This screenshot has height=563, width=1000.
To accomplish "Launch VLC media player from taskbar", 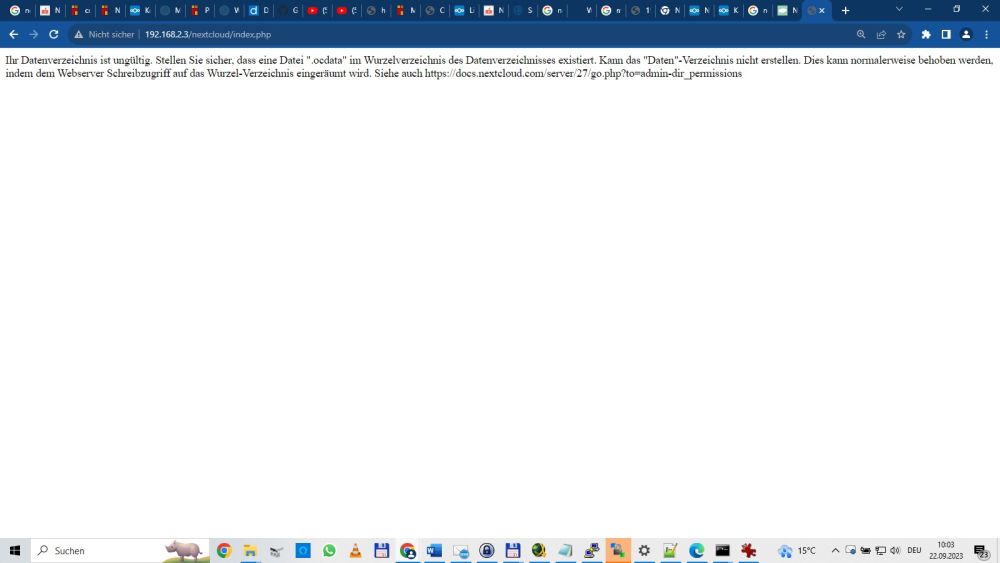I will pos(355,551).
